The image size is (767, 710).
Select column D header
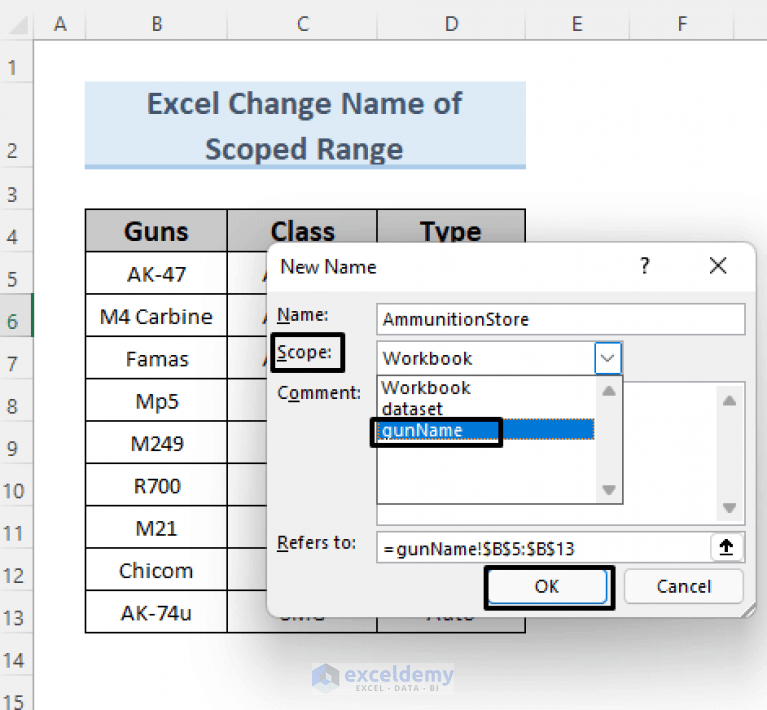[451, 23]
